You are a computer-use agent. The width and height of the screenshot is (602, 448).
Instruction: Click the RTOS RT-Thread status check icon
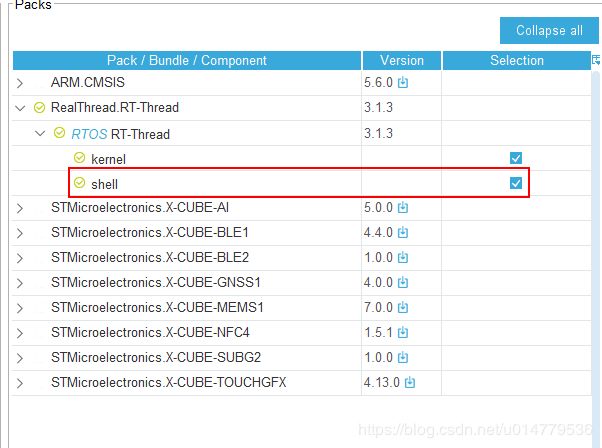point(60,133)
